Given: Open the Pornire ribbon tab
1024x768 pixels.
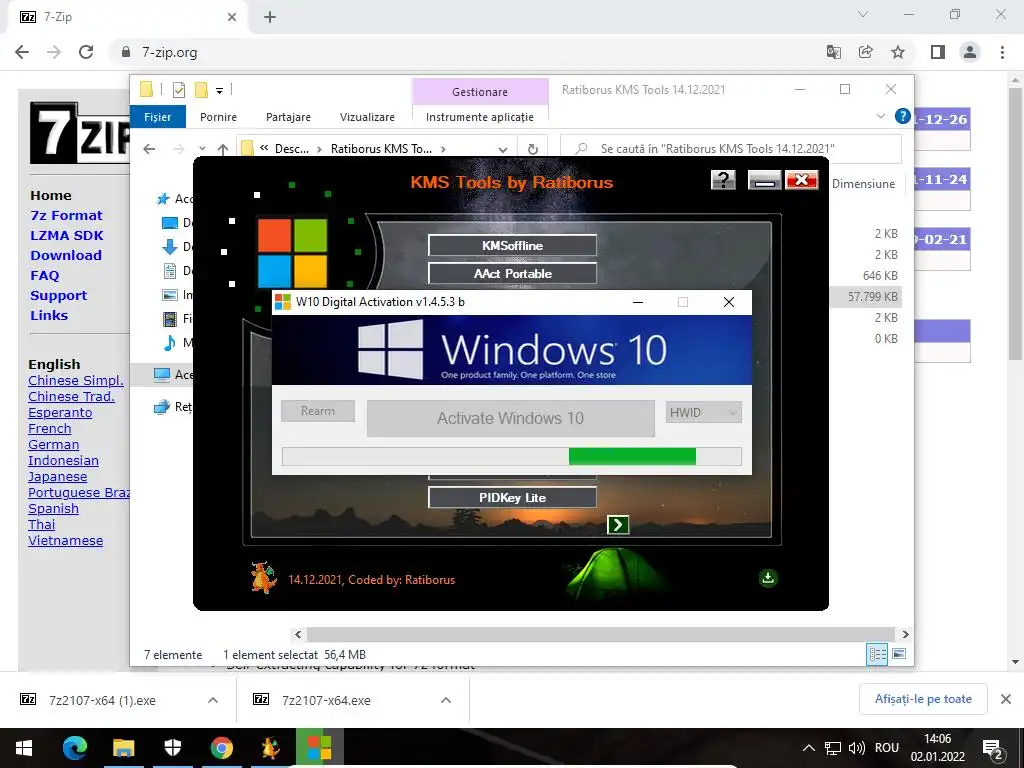Looking at the screenshot, I should pos(218,117).
